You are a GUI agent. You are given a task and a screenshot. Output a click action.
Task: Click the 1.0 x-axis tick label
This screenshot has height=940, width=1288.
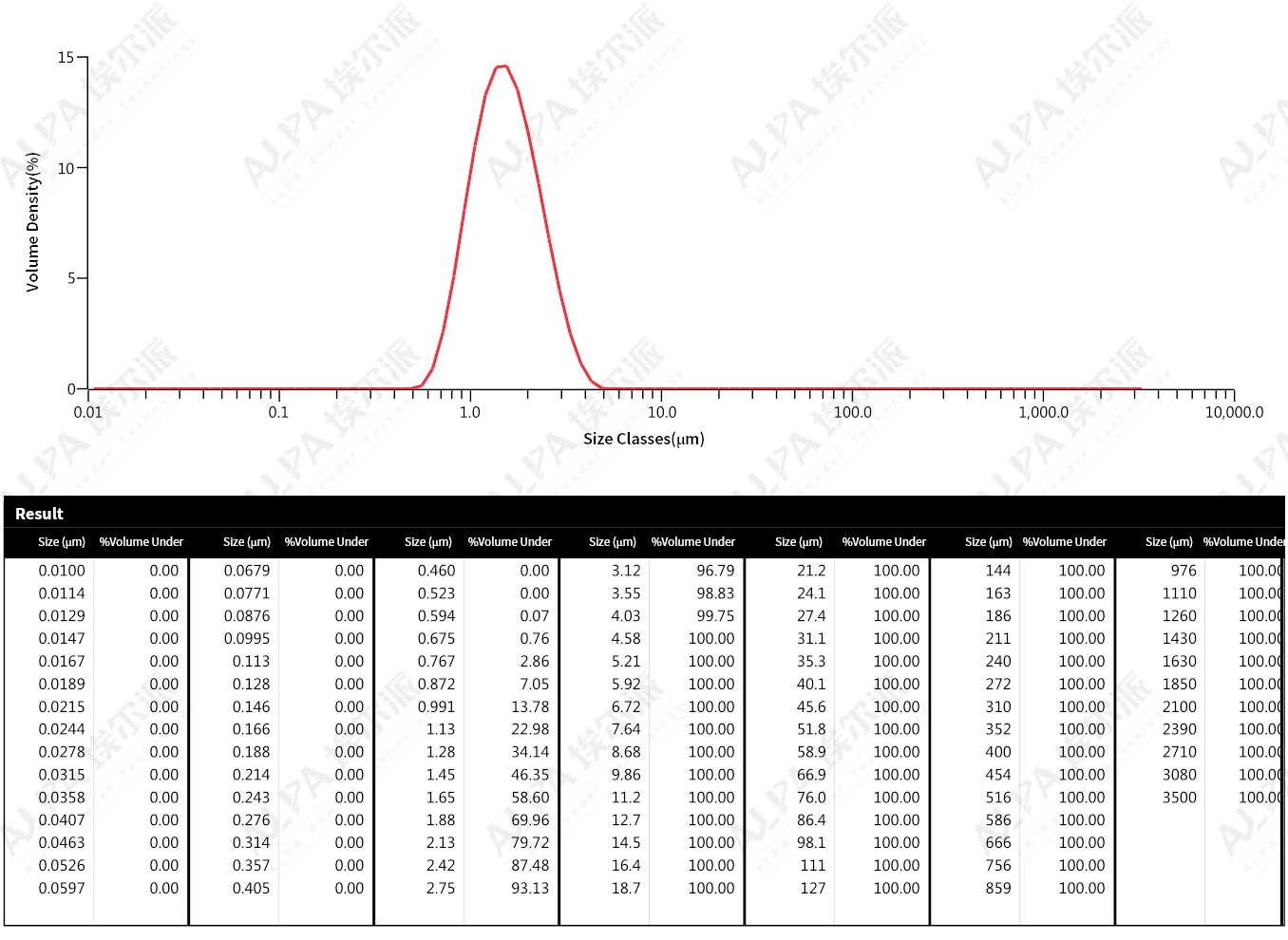pos(470,412)
